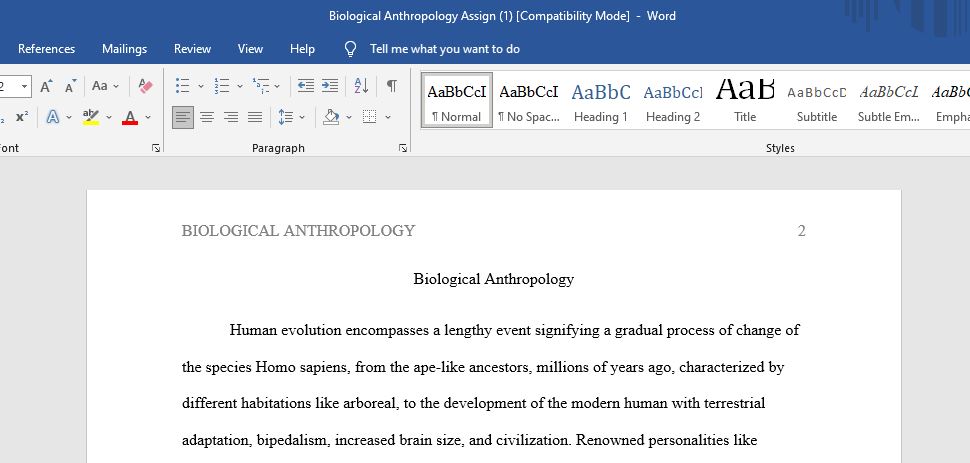Click the page number 2 in header
This screenshot has height=463, width=970.
(x=802, y=231)
